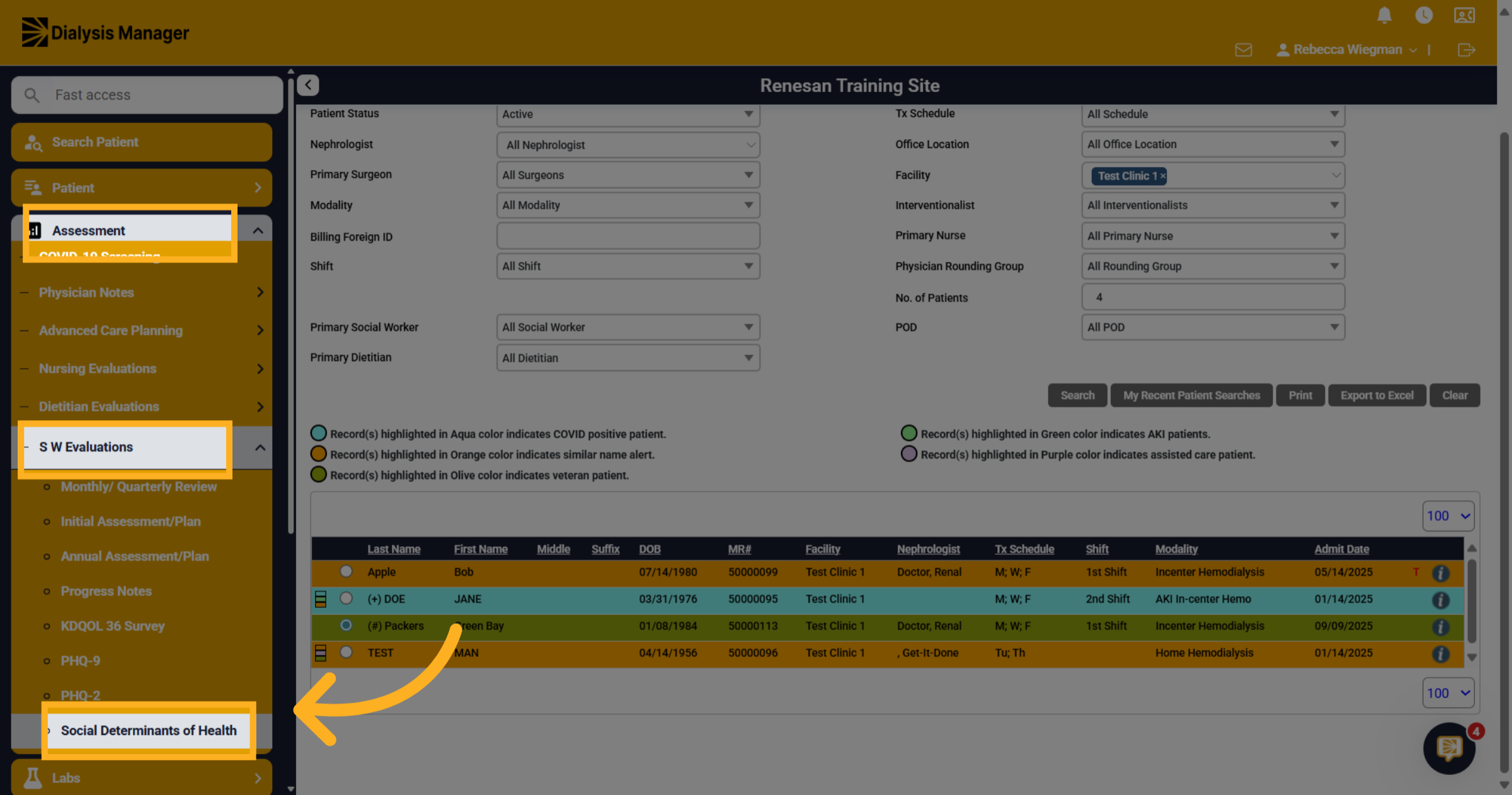
Task: Click the row menu icon beside TEST
Action: 320,653
